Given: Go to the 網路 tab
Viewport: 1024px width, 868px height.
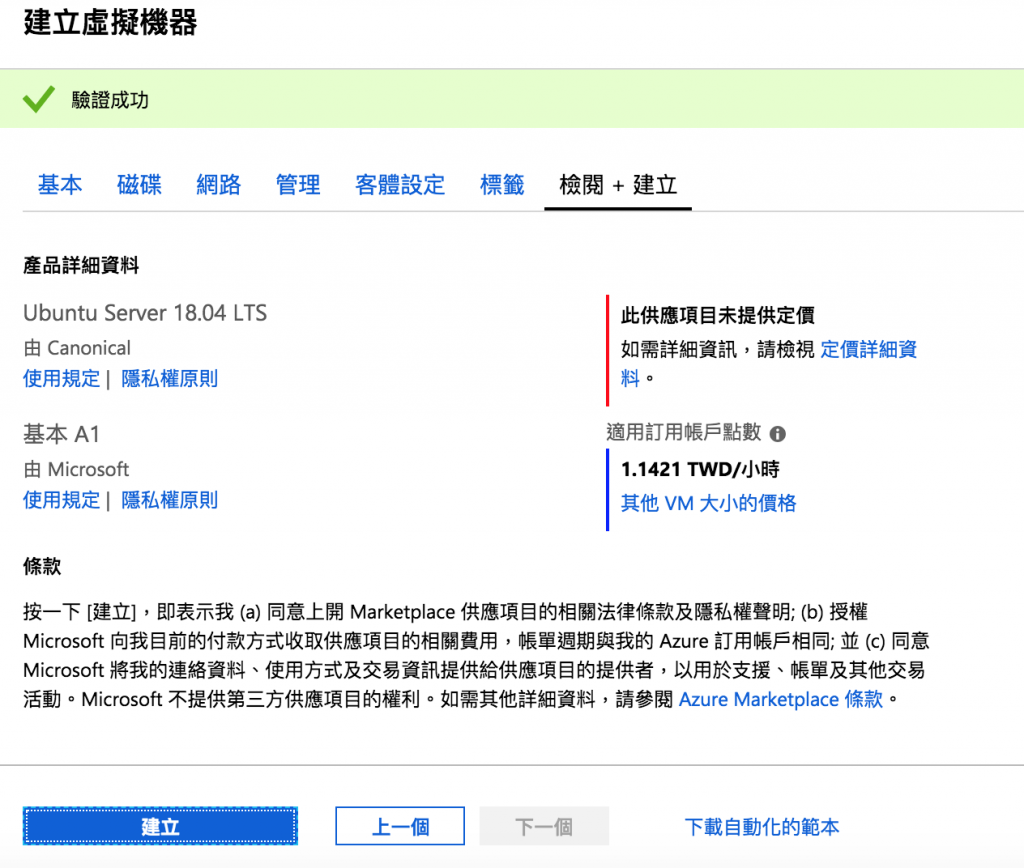Looking at the screenshot, I should pos(219,185).
